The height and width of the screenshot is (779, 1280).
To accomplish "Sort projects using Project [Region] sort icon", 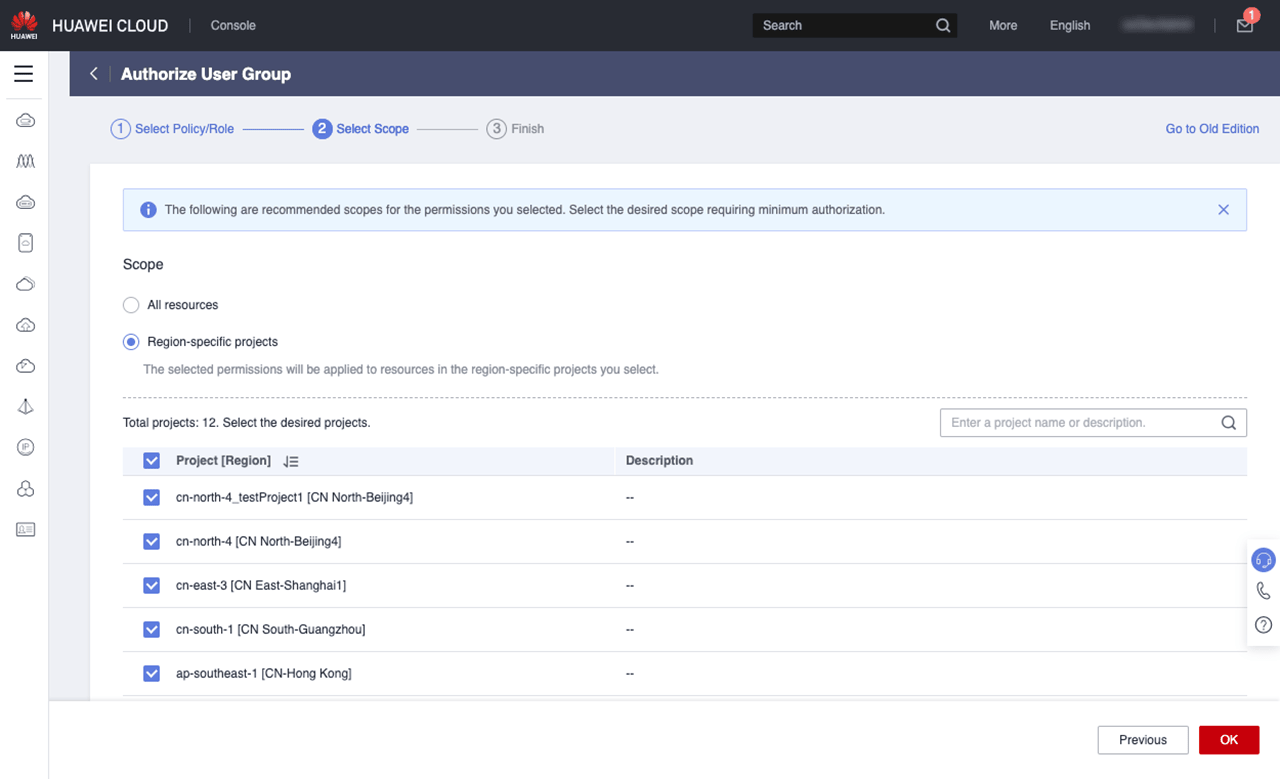I will (290, 461).
